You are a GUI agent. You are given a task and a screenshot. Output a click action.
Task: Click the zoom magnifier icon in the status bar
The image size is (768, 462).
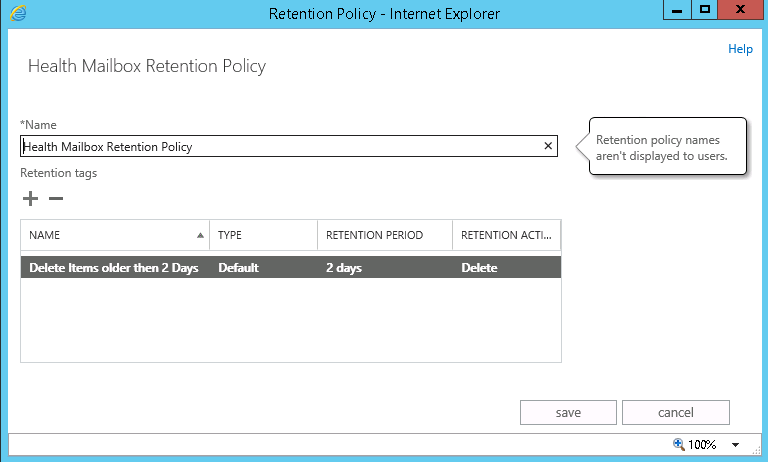coord(678,444)
